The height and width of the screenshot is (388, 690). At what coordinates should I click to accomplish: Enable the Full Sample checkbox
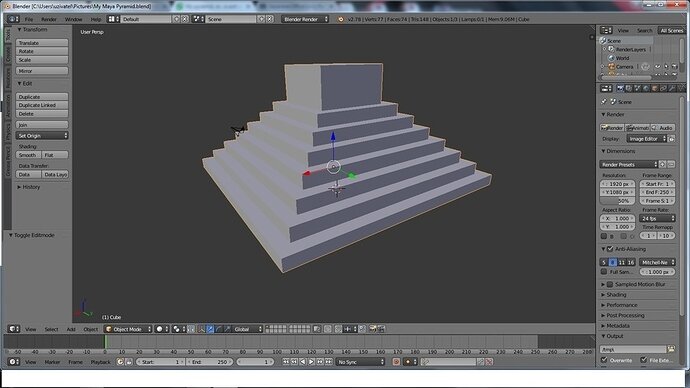coord(604,272)
